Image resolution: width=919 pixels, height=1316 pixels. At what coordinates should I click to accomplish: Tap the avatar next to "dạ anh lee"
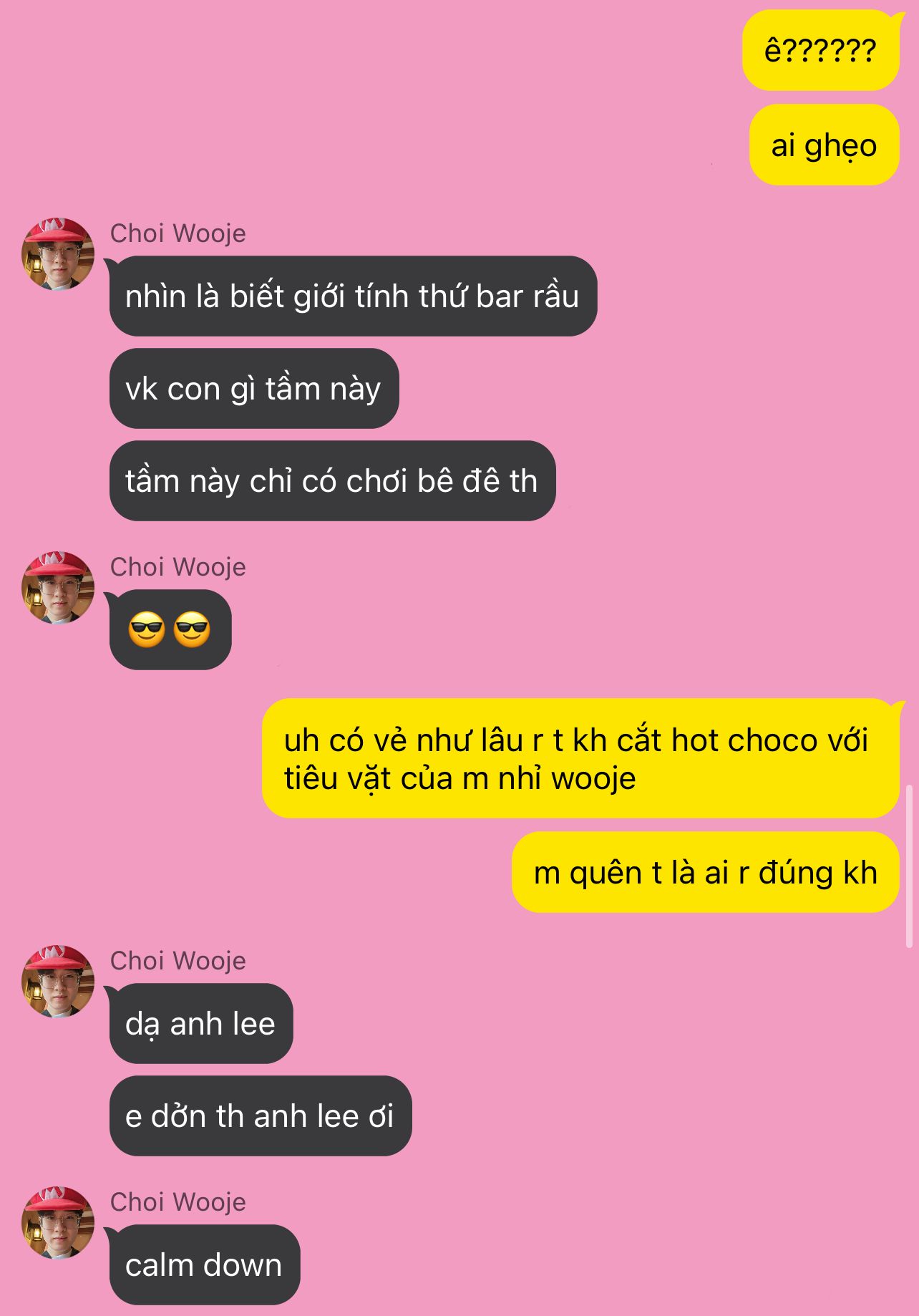[x=58, y=981]
